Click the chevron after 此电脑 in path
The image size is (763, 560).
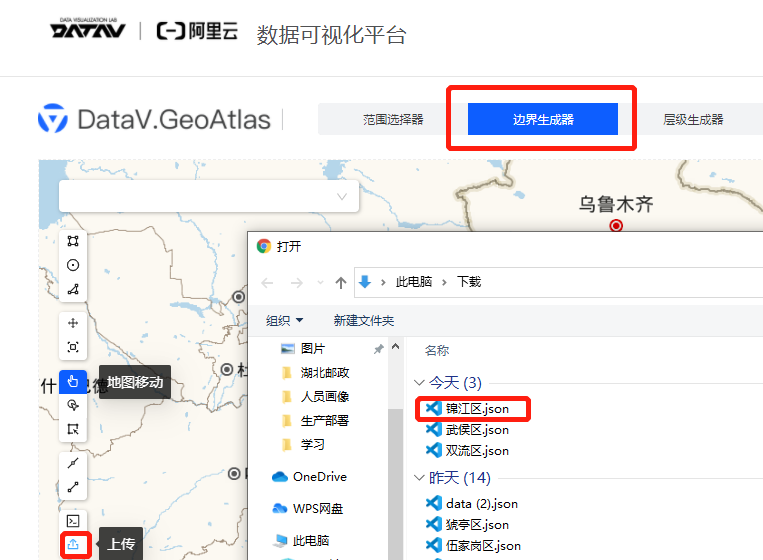pyautogui.click(x=444, y=282)
